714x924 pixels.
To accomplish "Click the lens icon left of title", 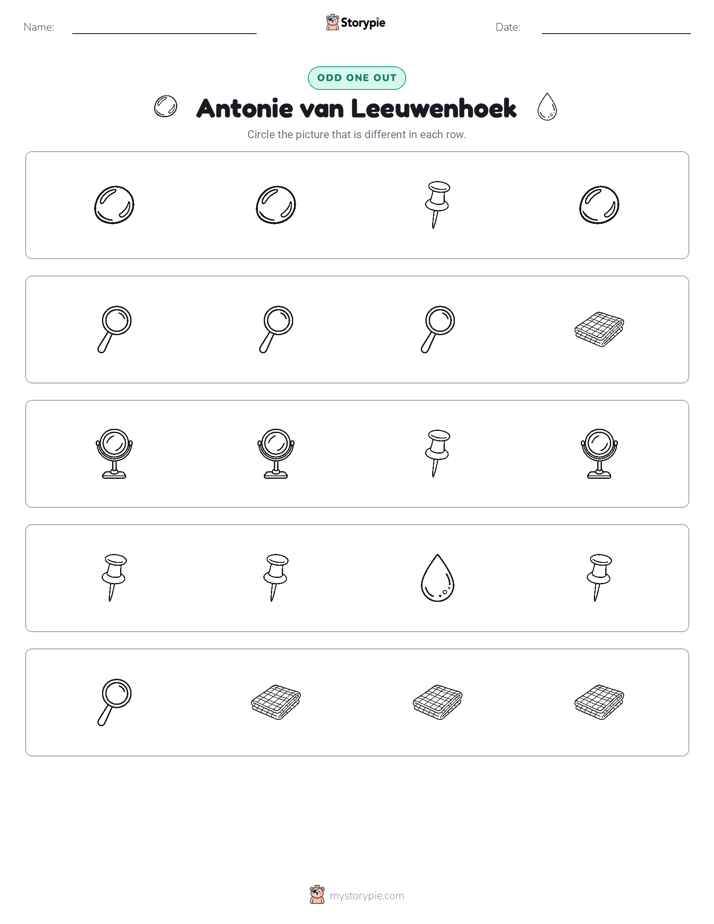I will tap(166, 107).
